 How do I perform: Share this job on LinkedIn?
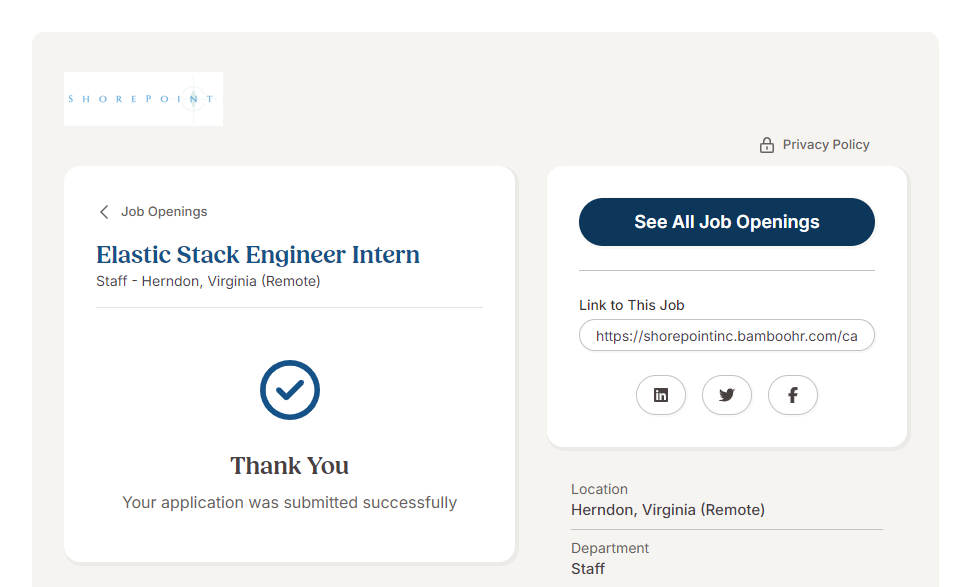pos(661,395)
